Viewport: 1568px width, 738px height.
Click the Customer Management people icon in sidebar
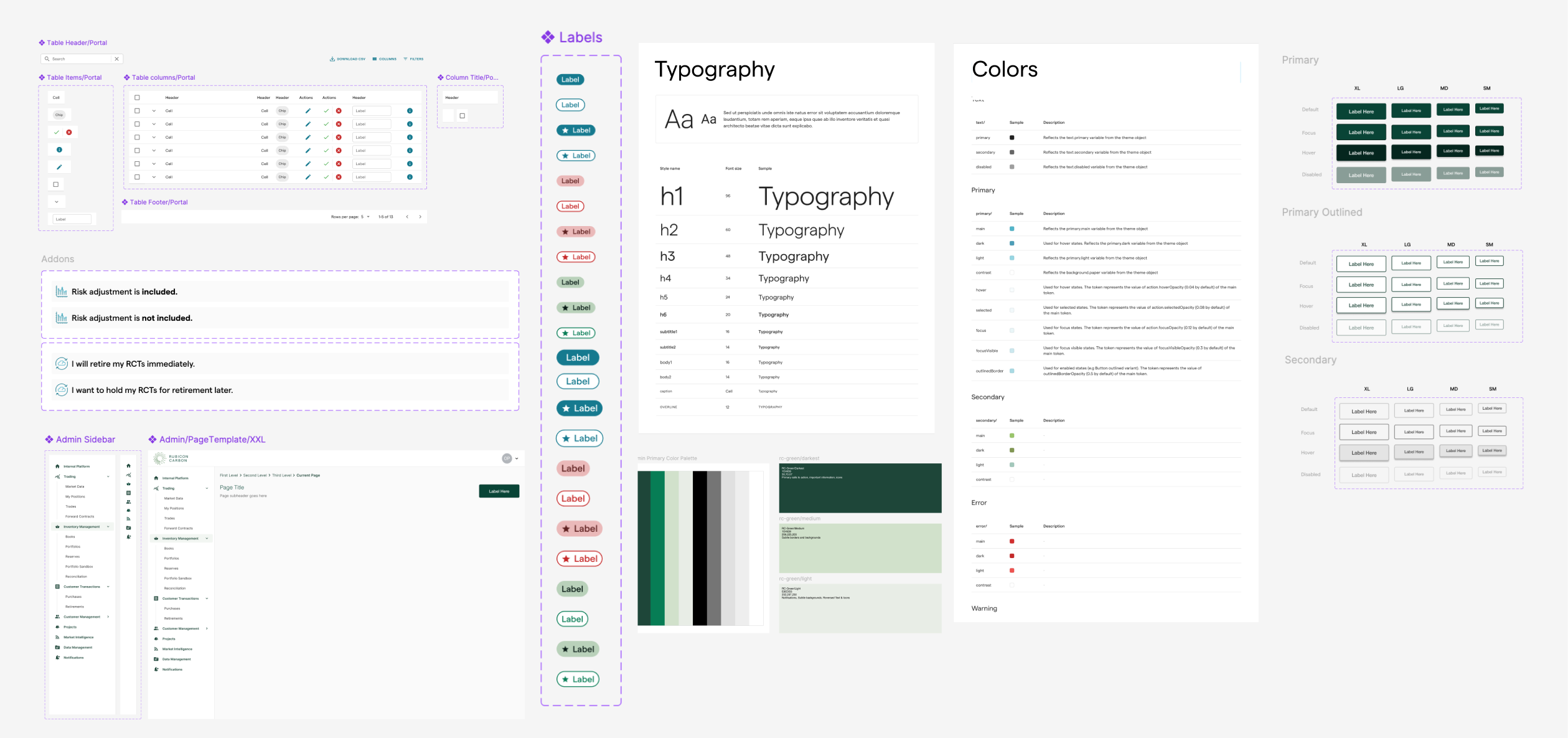57,617
